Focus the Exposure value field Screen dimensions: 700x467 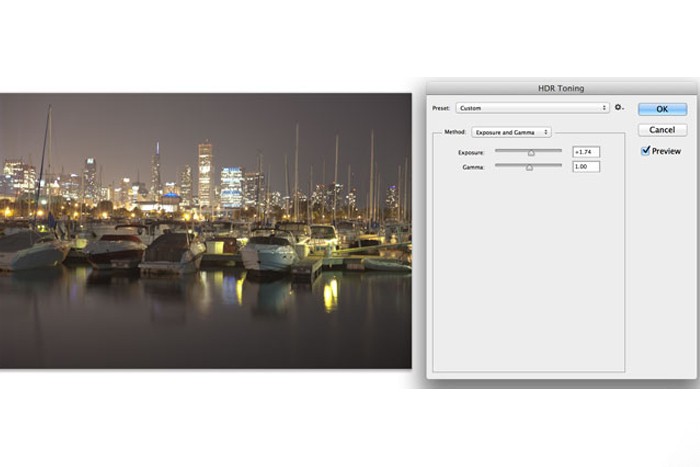(585, 152)
